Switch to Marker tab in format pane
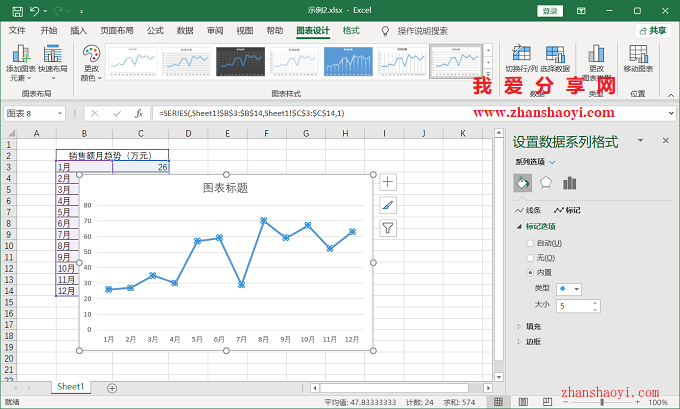This screenshot has height=409, width=680. pyautogui.click(x=567, y=210)
